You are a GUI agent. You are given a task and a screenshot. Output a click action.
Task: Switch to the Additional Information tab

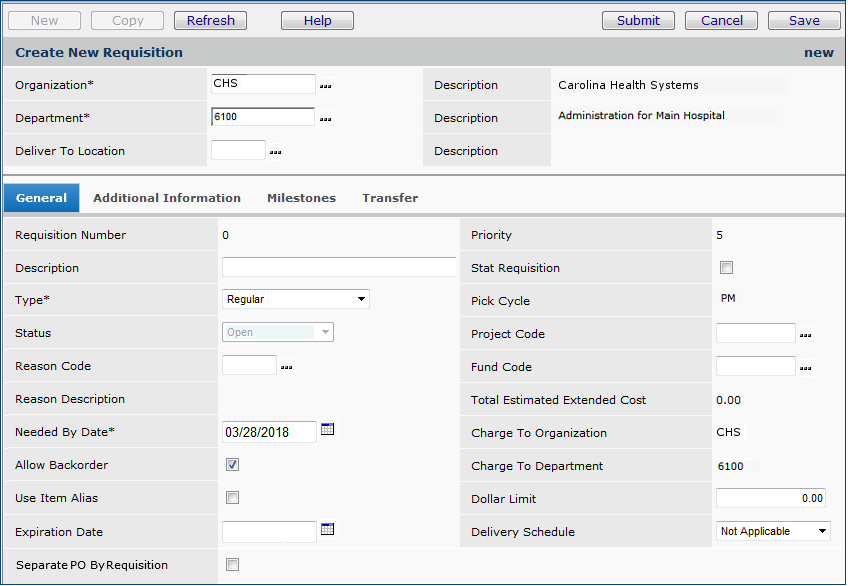[167, 198]
